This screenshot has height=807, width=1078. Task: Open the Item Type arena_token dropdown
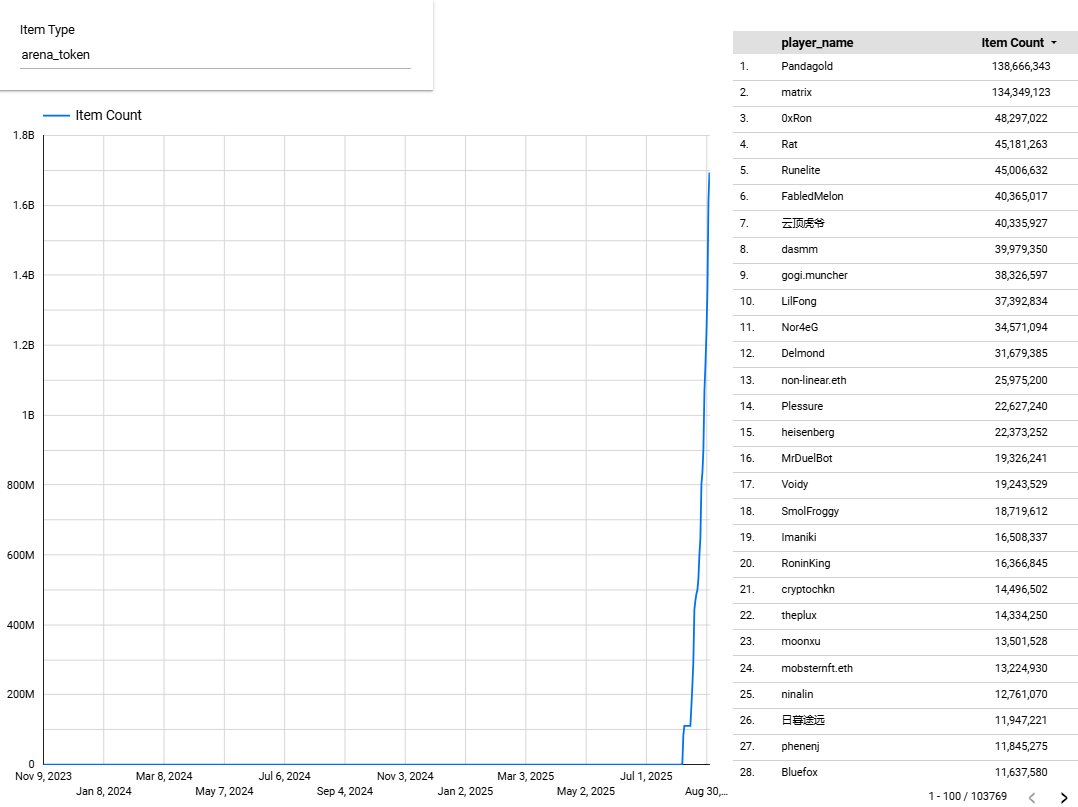215,54
